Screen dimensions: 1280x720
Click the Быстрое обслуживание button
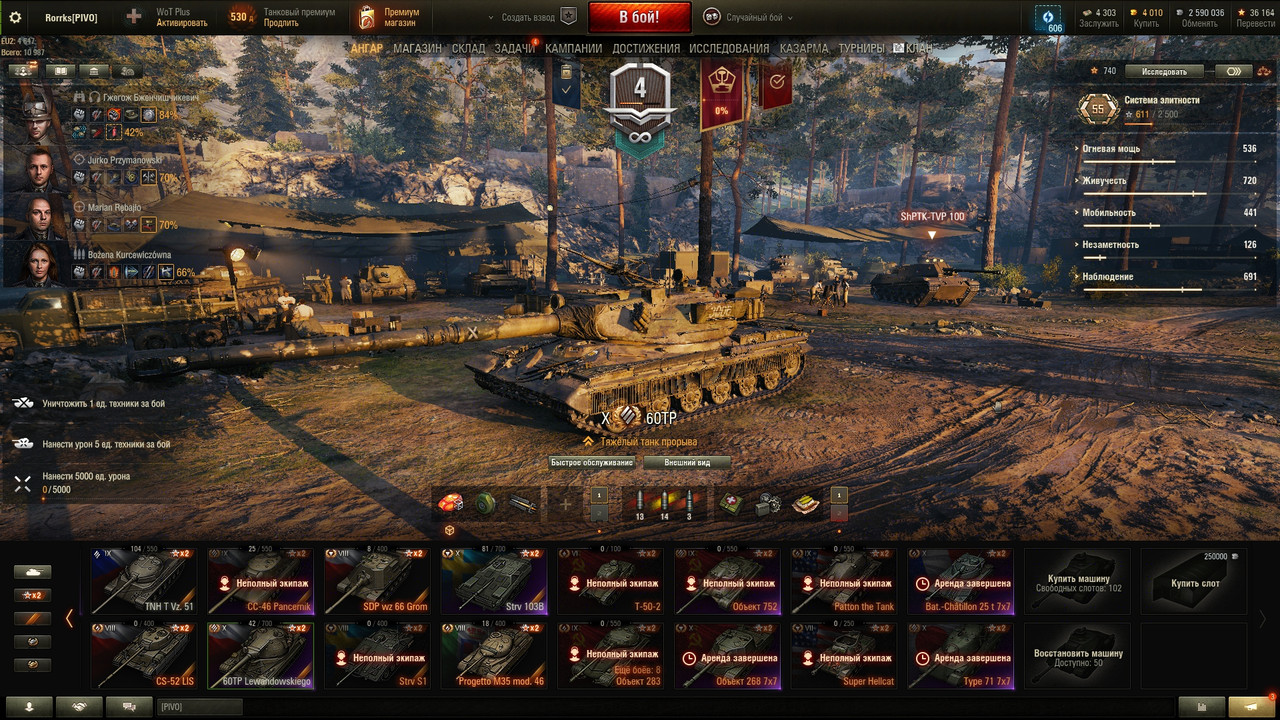pos(593,463)
